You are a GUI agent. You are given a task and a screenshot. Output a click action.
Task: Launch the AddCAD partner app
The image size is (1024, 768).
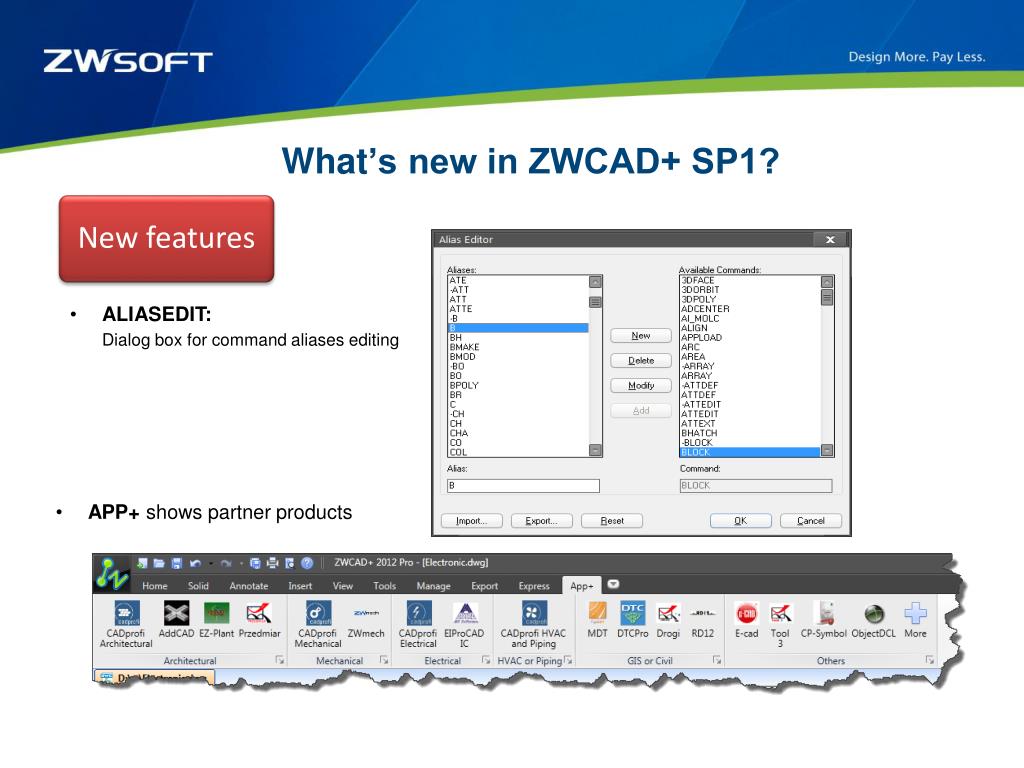[x=176, y=619]
